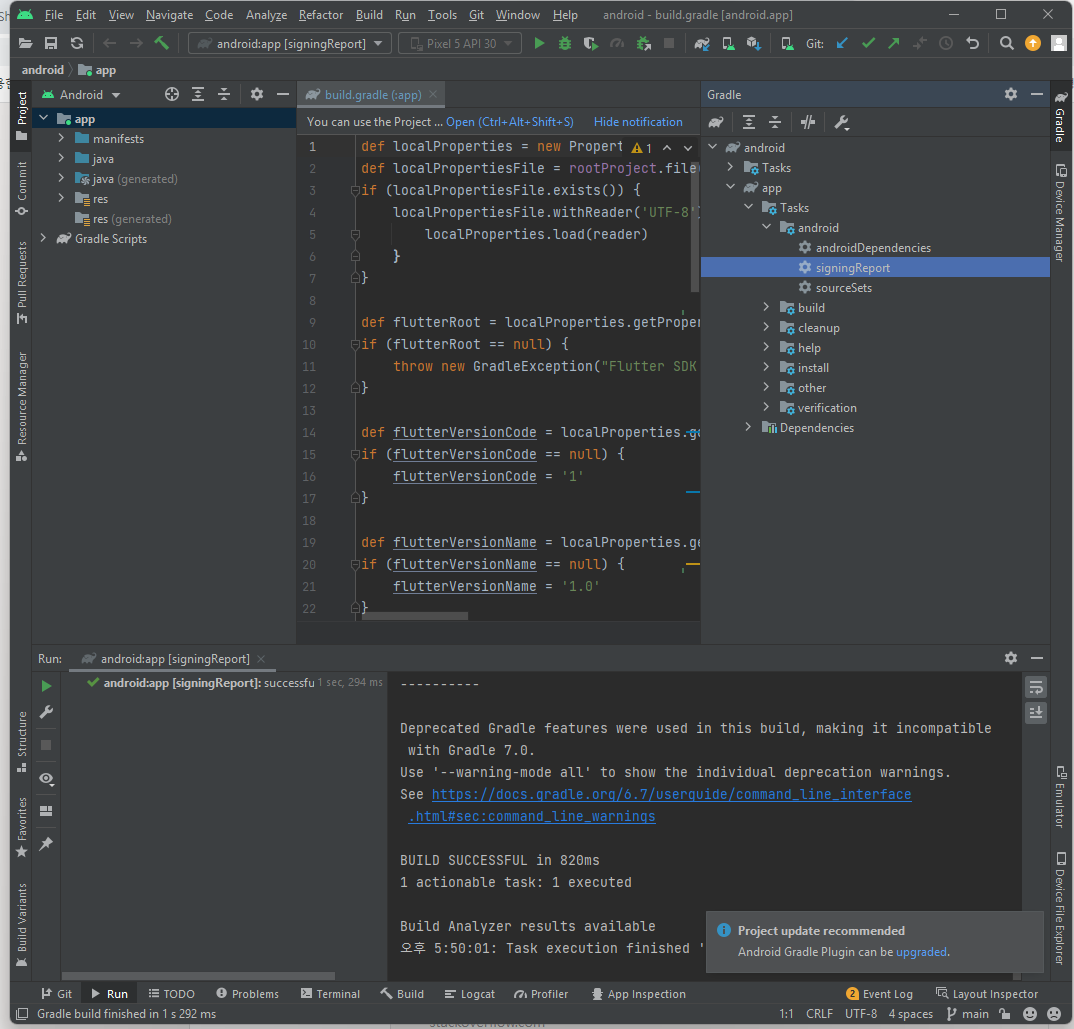Image resolution: width=1074 pixels, height=1029 pixels.
Task: Switch to the build.gradle (:app) tab
Action: (372, 95)
